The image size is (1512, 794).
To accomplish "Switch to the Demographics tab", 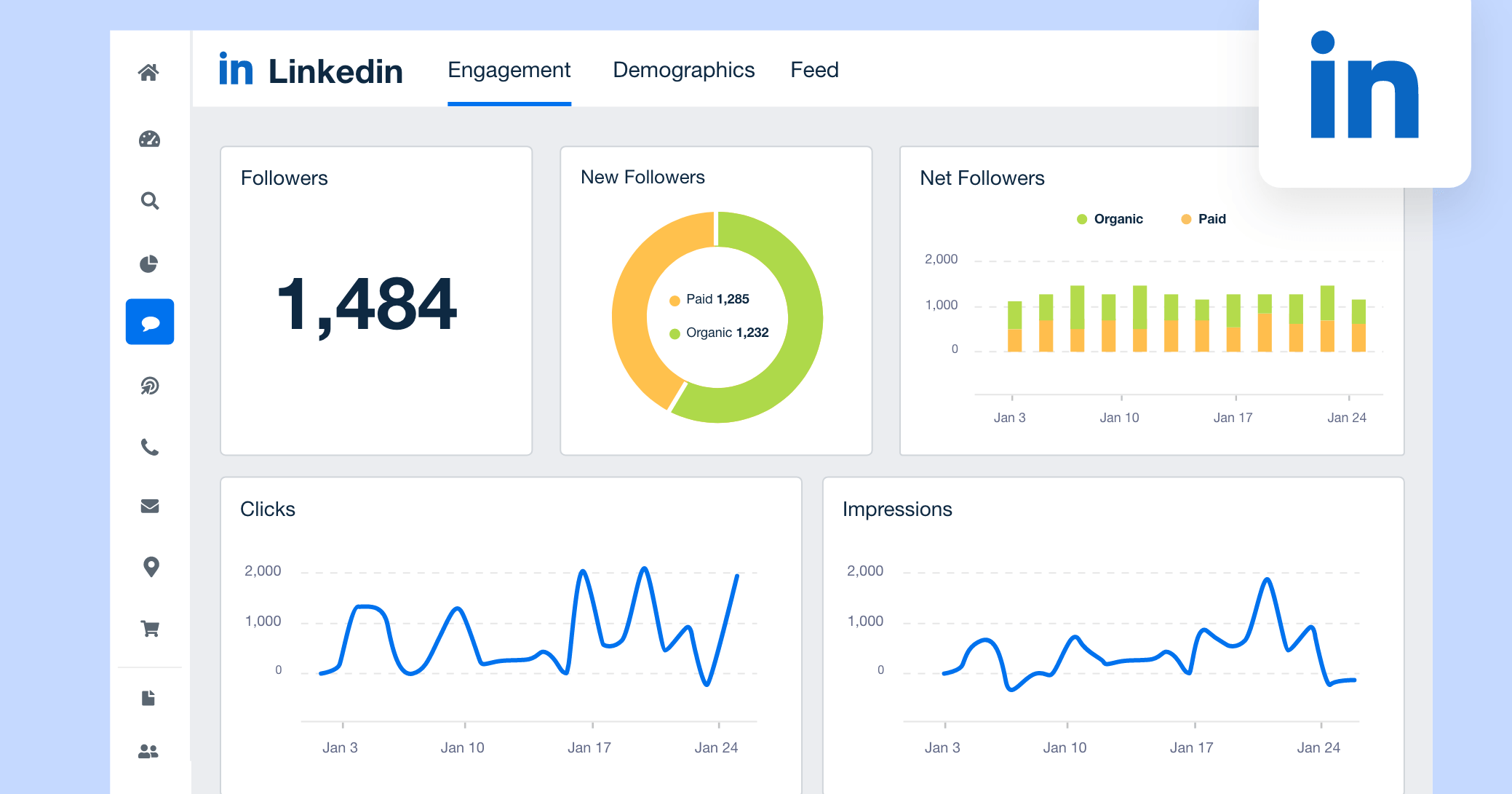I will pyautogui.click(x=684, y=70).
